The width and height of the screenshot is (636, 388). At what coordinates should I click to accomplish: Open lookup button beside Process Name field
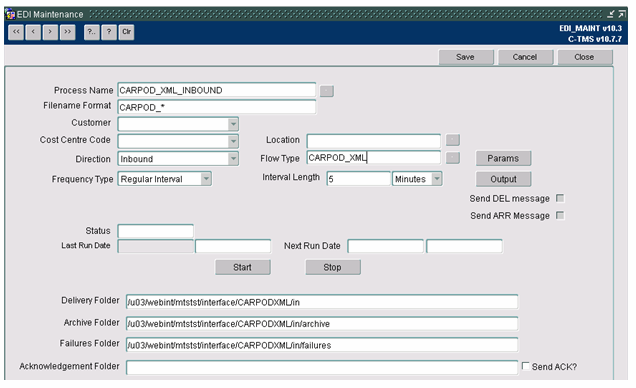click(327, 91)
